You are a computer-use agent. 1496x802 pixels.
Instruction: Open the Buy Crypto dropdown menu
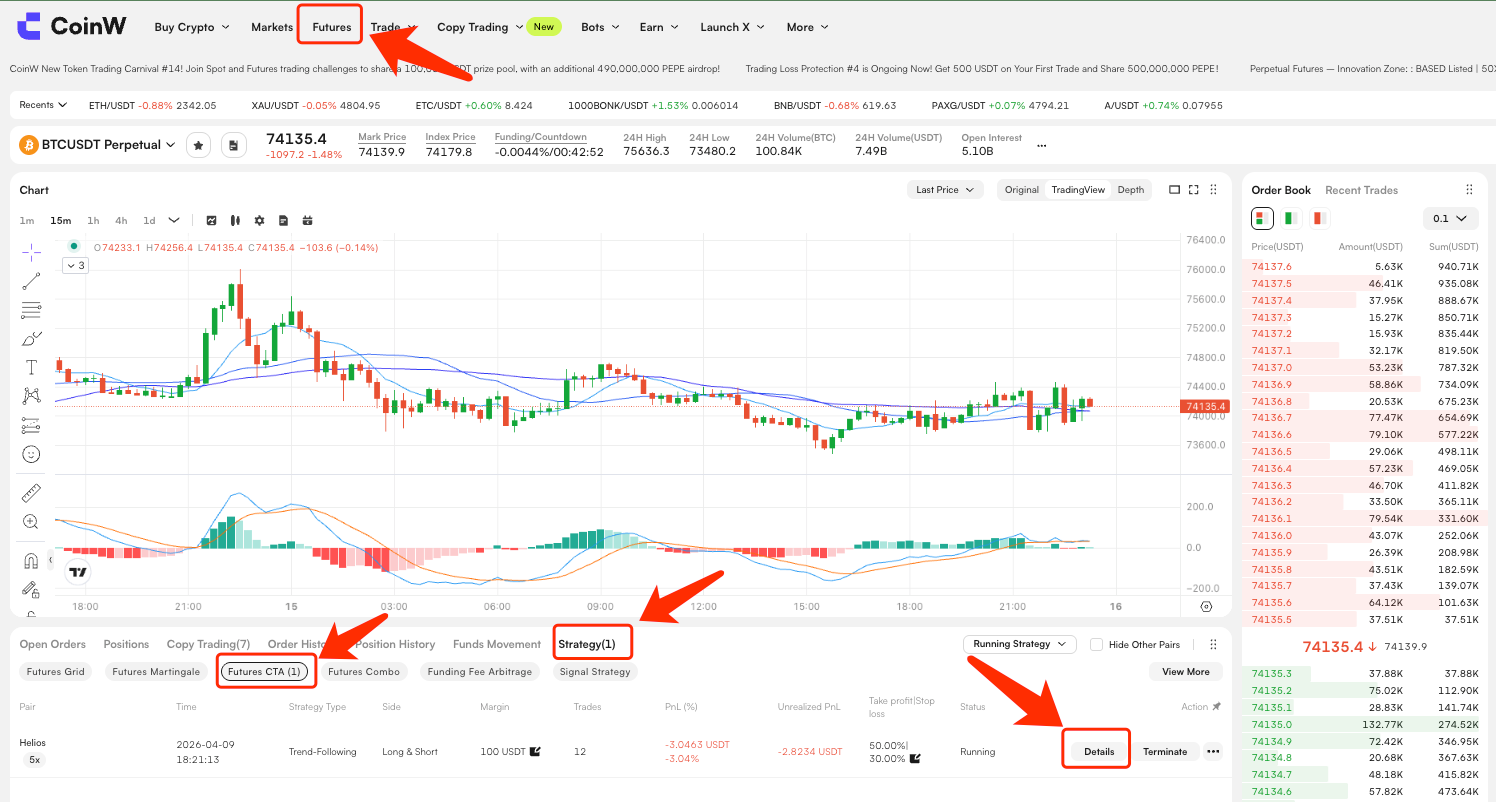(x=192, y=27)
